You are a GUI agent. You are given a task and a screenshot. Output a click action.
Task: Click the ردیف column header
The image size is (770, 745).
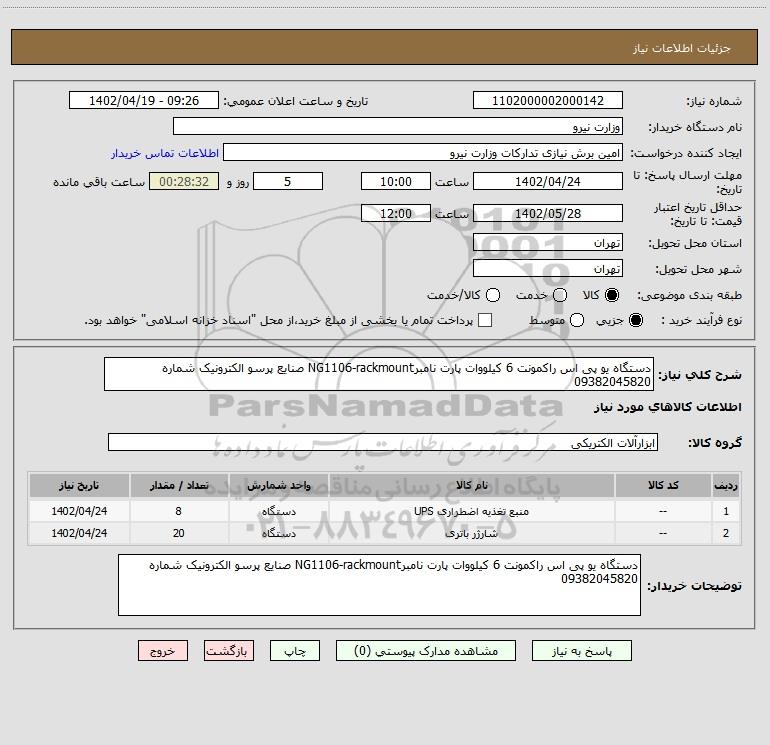point(726,485)
